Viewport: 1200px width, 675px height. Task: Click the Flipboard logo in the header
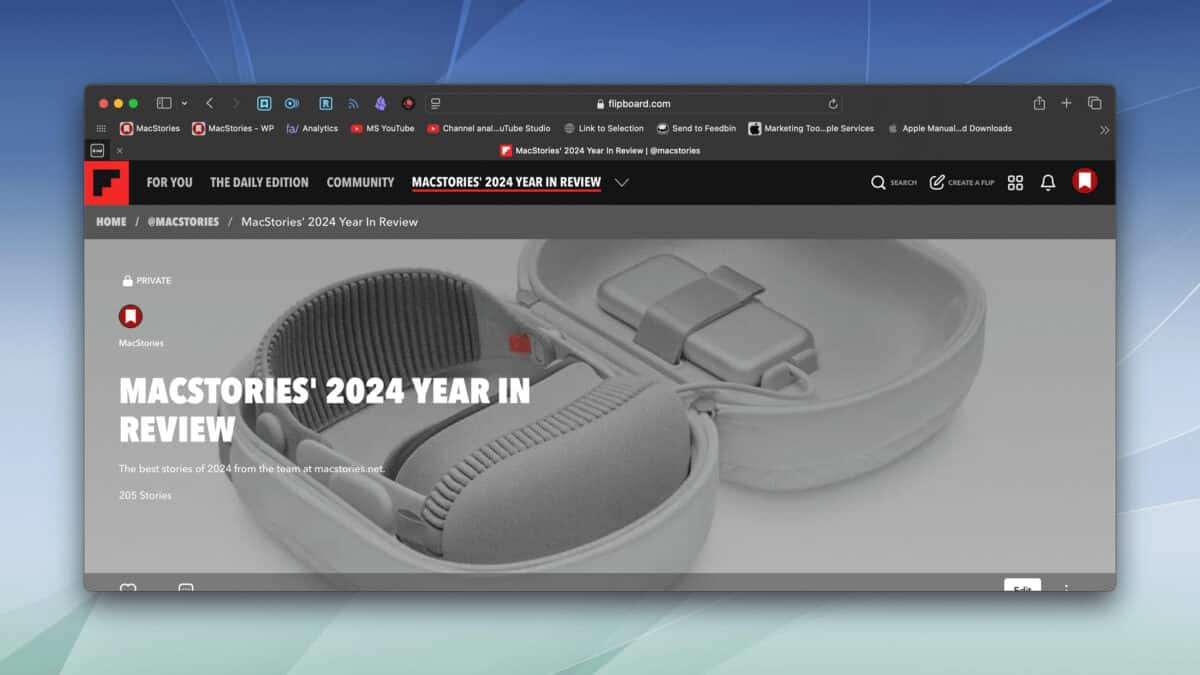[107, 183]
